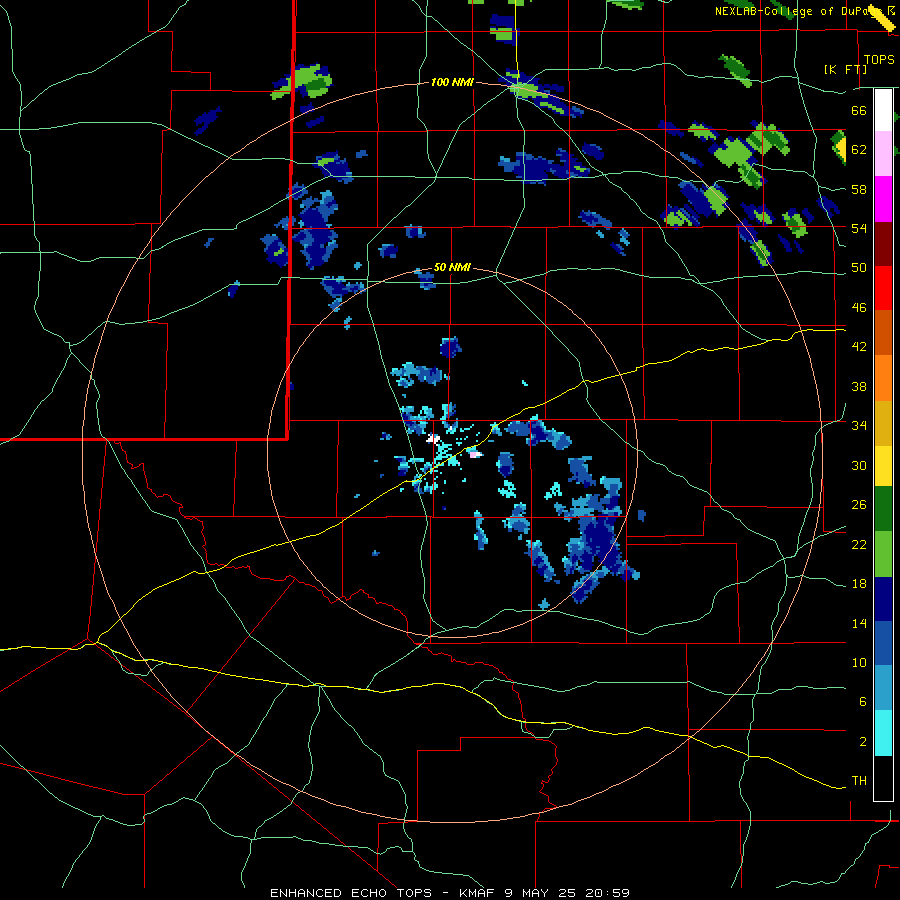Select the dark red legend band
The height and width of the screenshot is (900, 900).
[x=883, y=243]
